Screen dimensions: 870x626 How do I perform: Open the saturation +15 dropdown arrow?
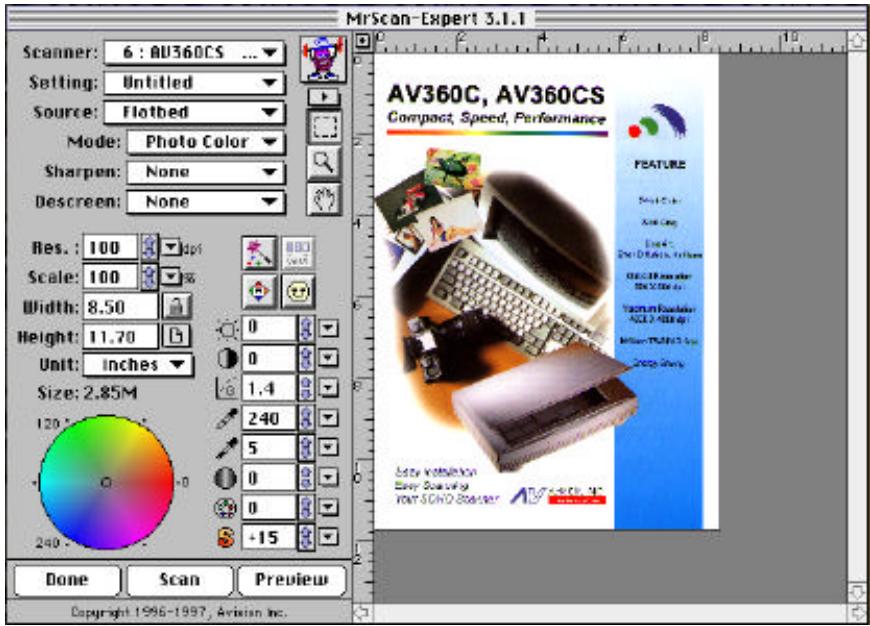328,537
